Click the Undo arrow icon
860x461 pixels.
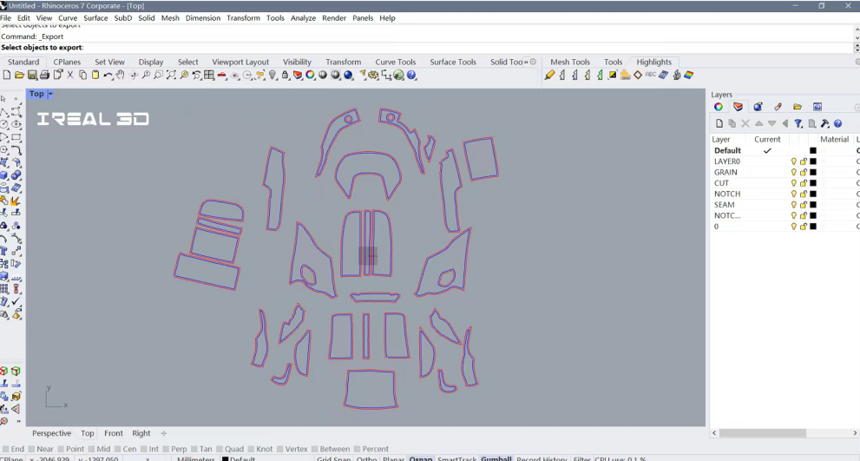[108, 75]
